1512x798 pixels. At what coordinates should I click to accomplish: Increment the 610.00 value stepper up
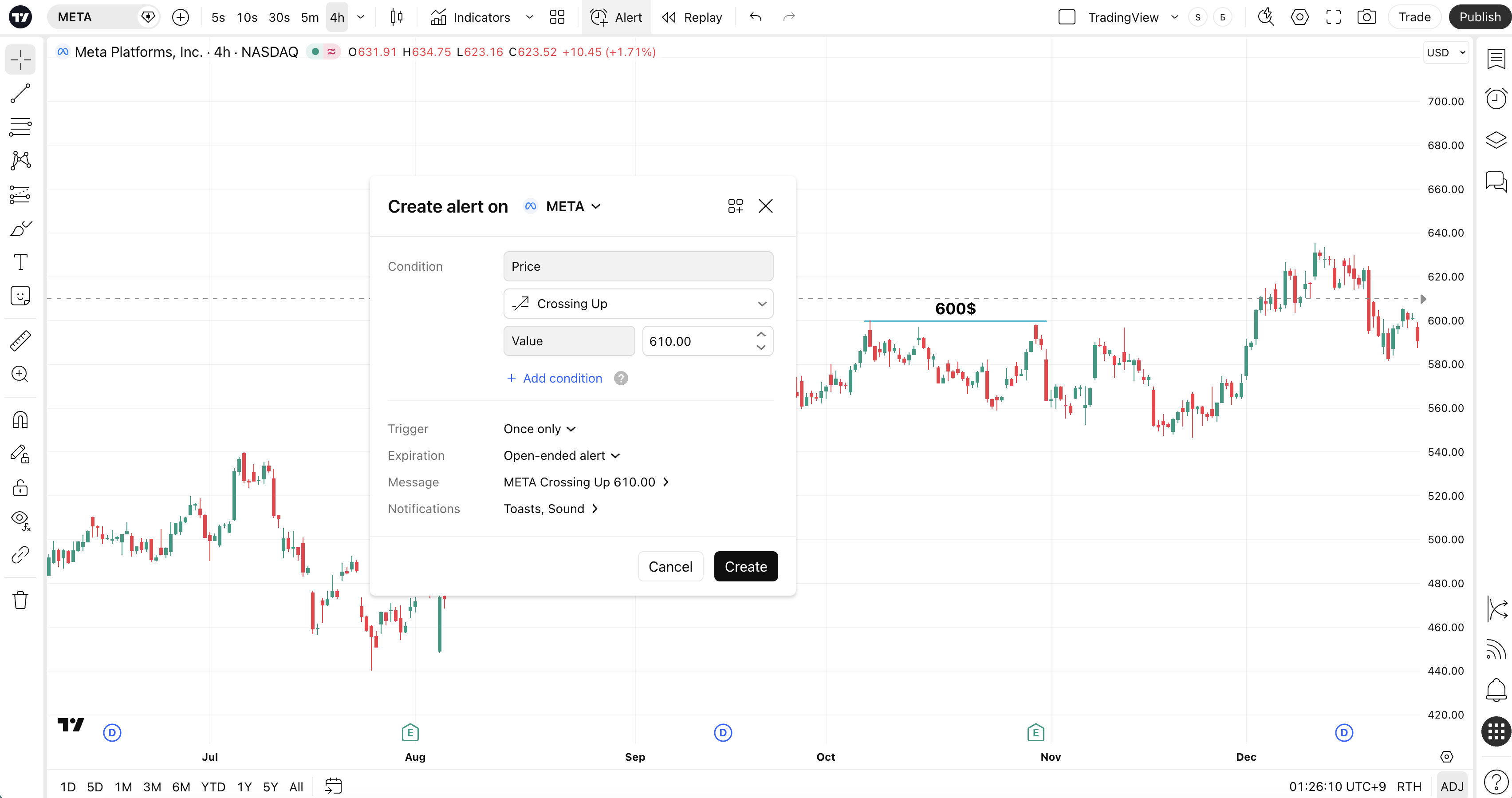(761, 334)
